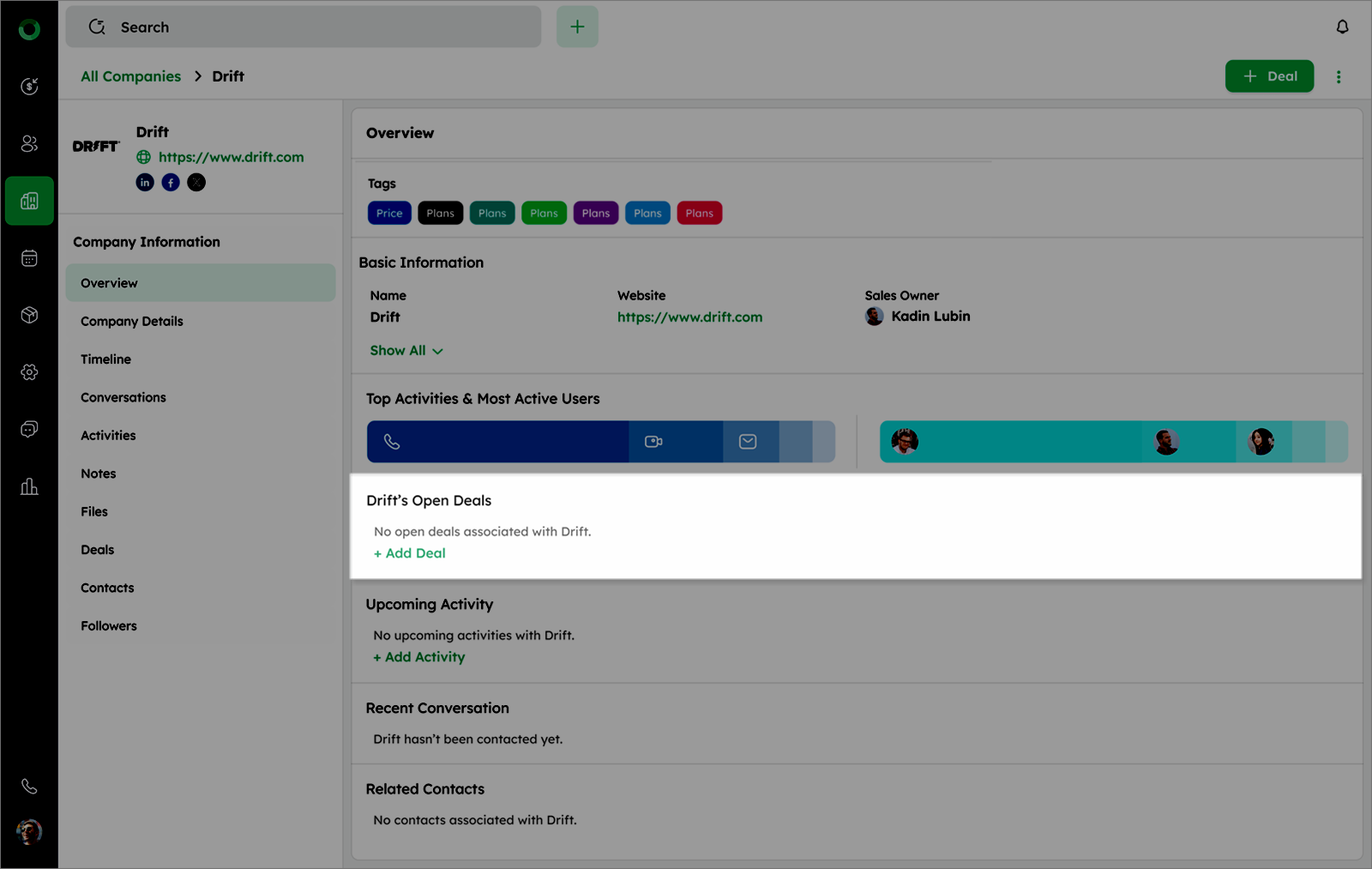Click the phone calls activity bar segment

(x=497, y=442)
